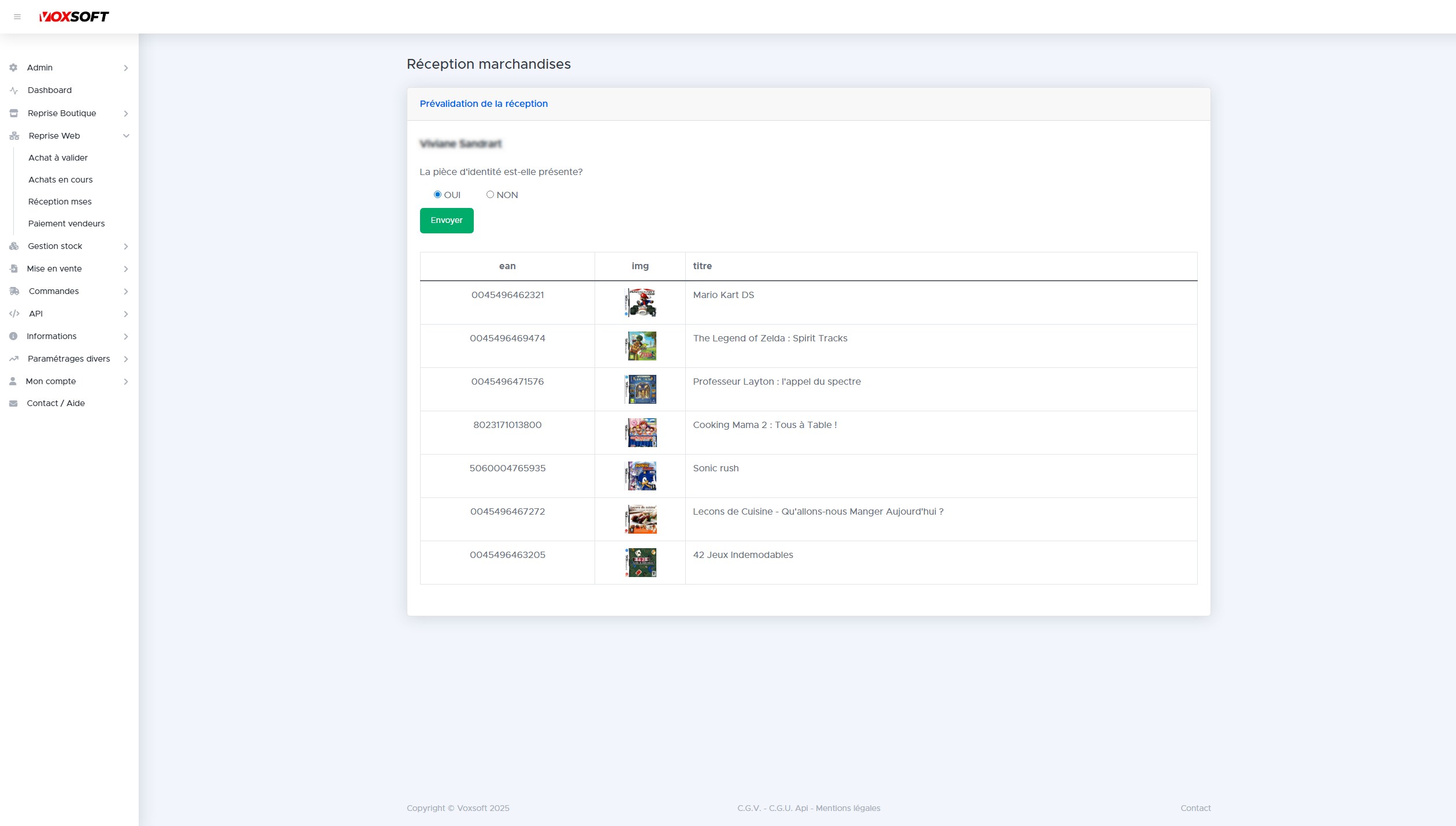This screenshot has width=1456, height=826.
Task: Click the Dashboard pulse icon
Action: (x=14, y=91)
